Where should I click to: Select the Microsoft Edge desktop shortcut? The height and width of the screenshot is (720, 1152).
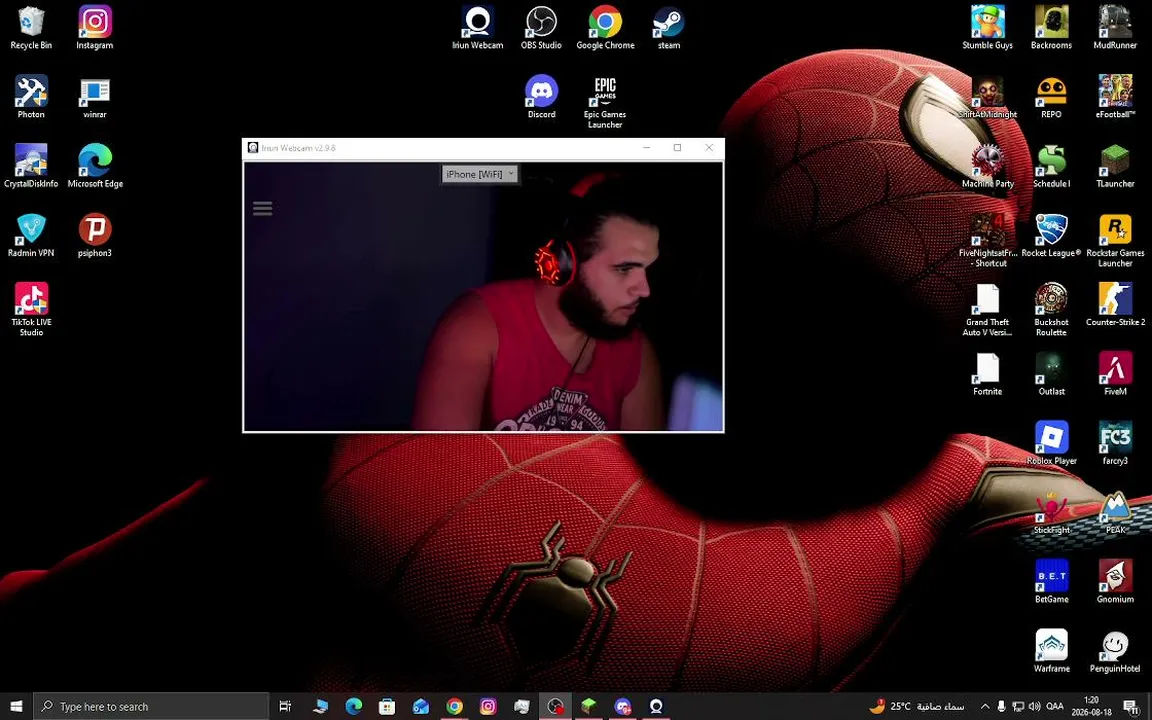point(95,166)
